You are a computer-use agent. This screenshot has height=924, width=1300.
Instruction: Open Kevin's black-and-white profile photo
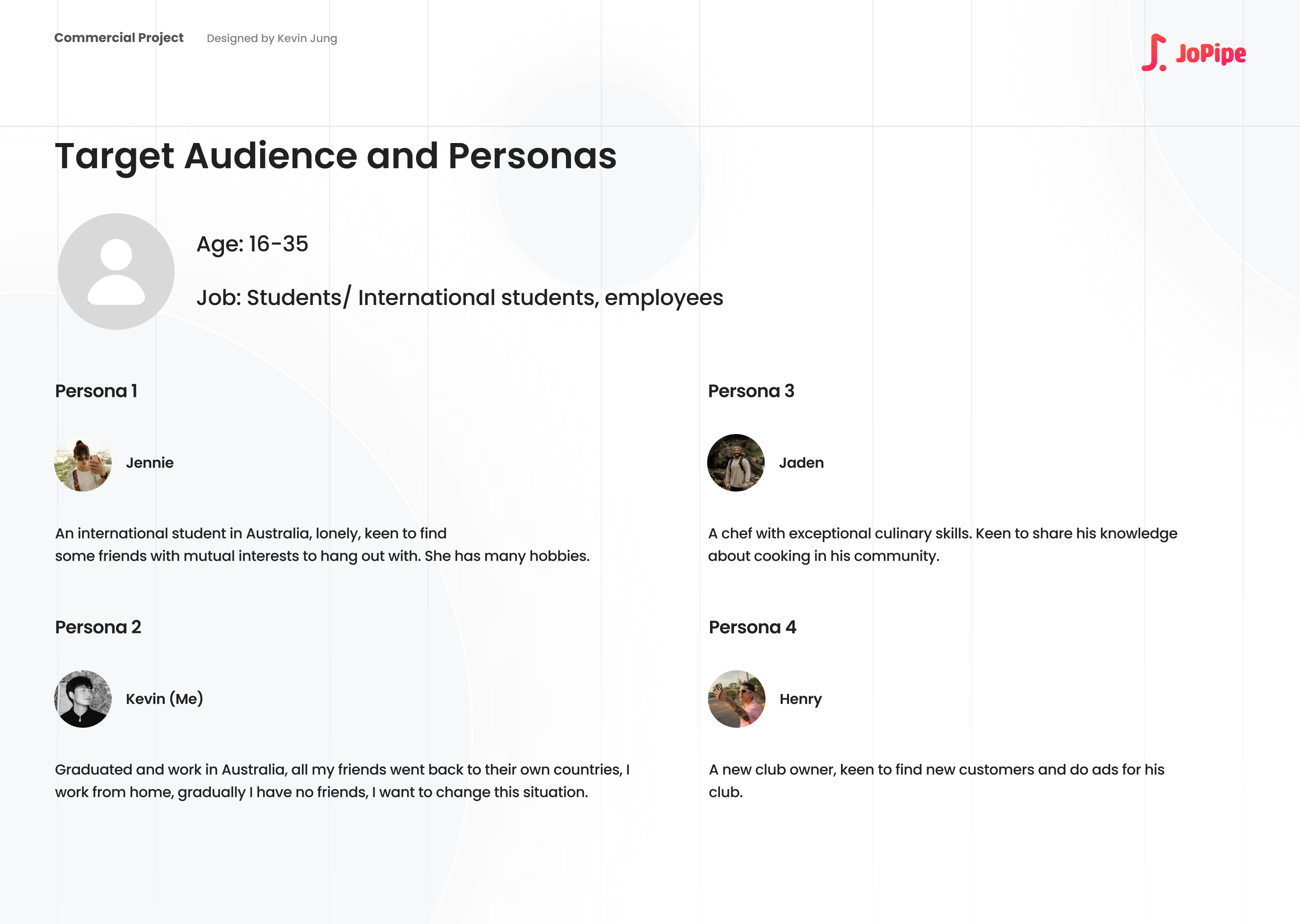click(x=83, y=699)
